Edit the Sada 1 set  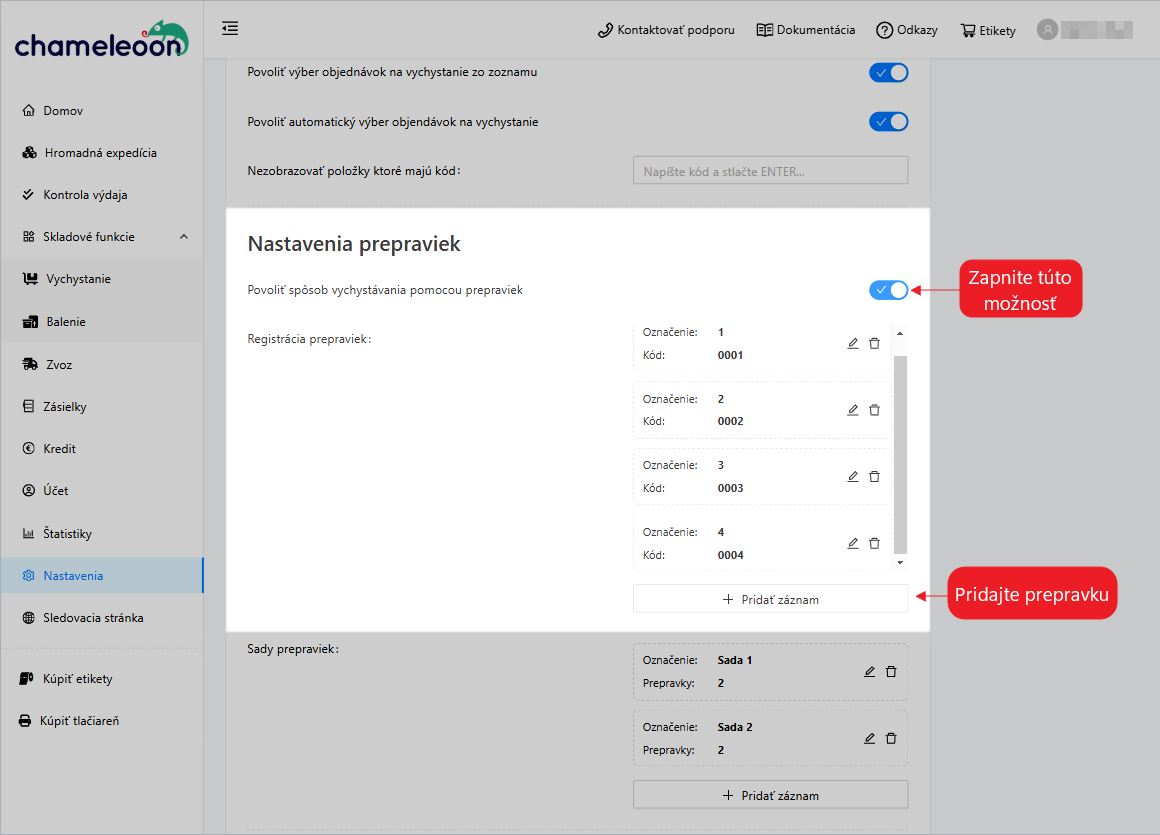870,671
